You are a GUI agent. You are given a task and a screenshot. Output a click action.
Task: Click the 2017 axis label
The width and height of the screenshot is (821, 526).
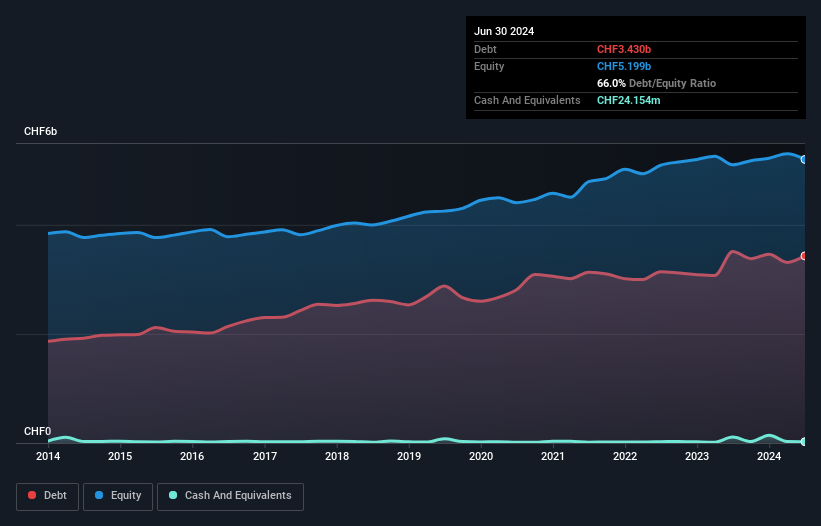tap(265, 456)
